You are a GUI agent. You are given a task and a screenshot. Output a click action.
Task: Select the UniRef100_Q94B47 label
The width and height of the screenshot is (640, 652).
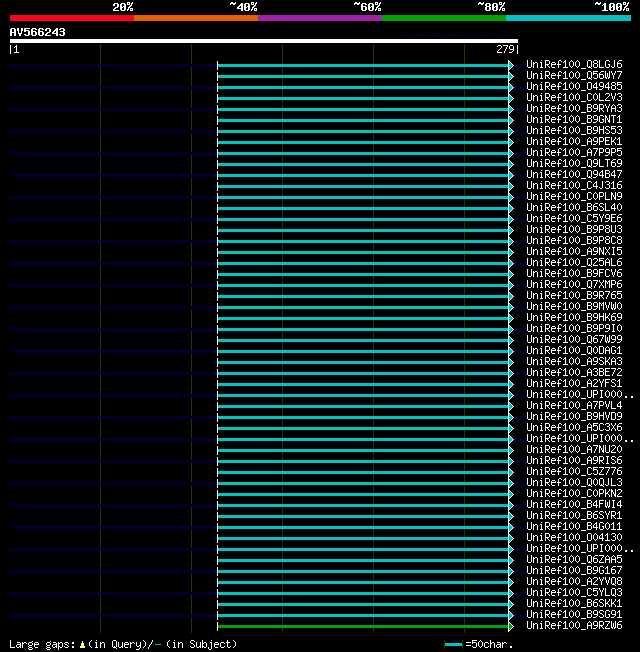coord(574,174)
